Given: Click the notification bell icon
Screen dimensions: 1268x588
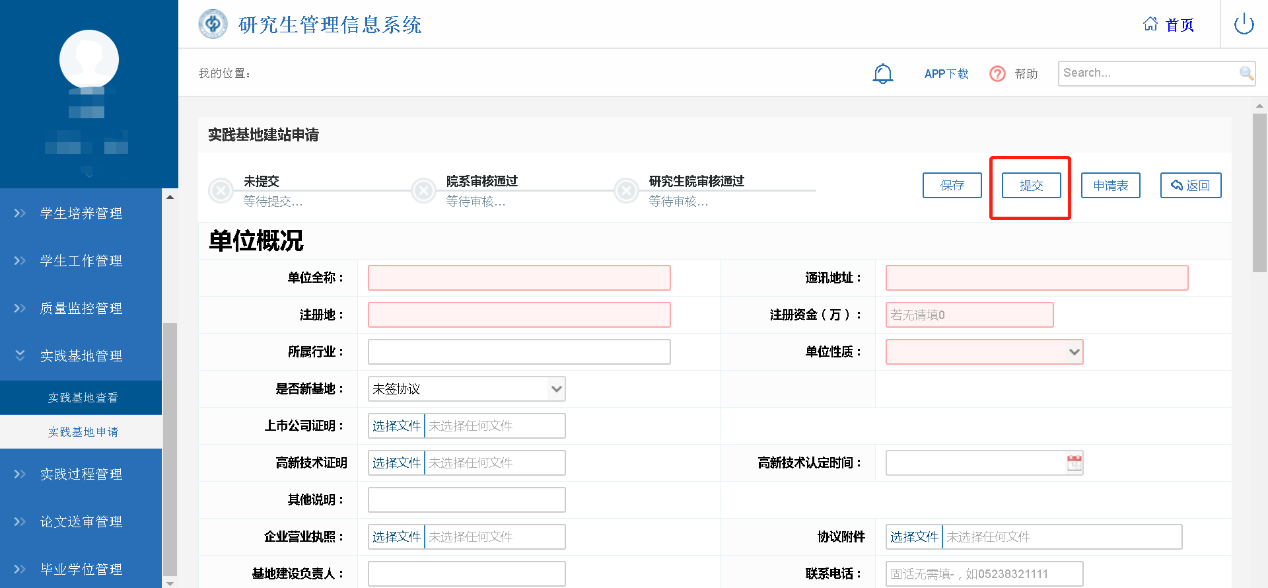Looking at the screenshot, I should click(x=883, y=73).
